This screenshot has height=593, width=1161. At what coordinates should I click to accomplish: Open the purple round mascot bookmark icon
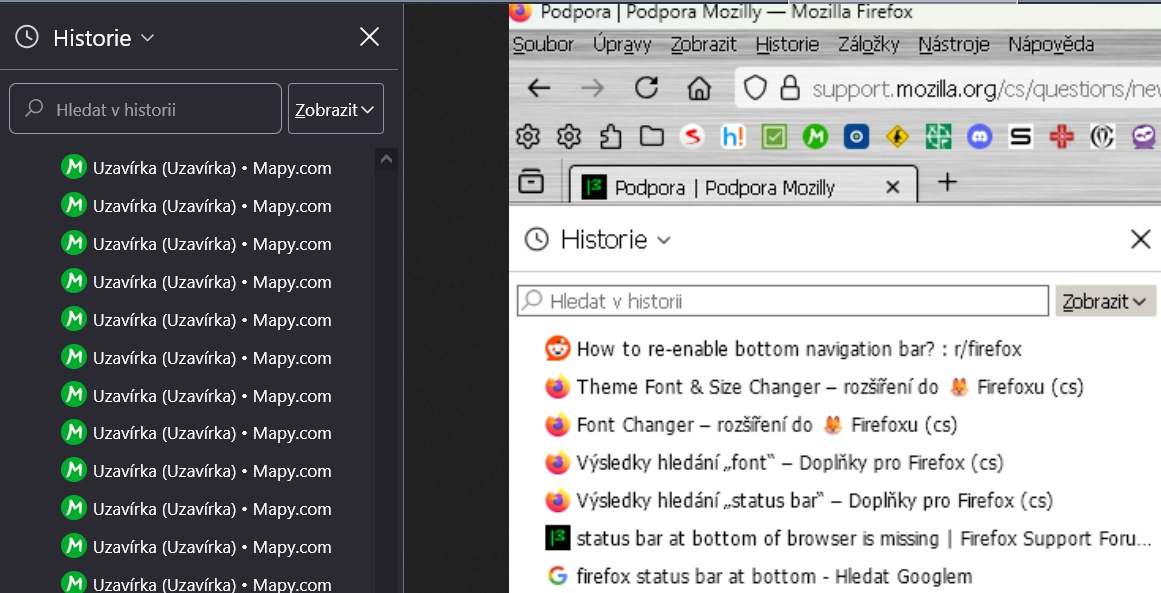(x=1144, y=136)
